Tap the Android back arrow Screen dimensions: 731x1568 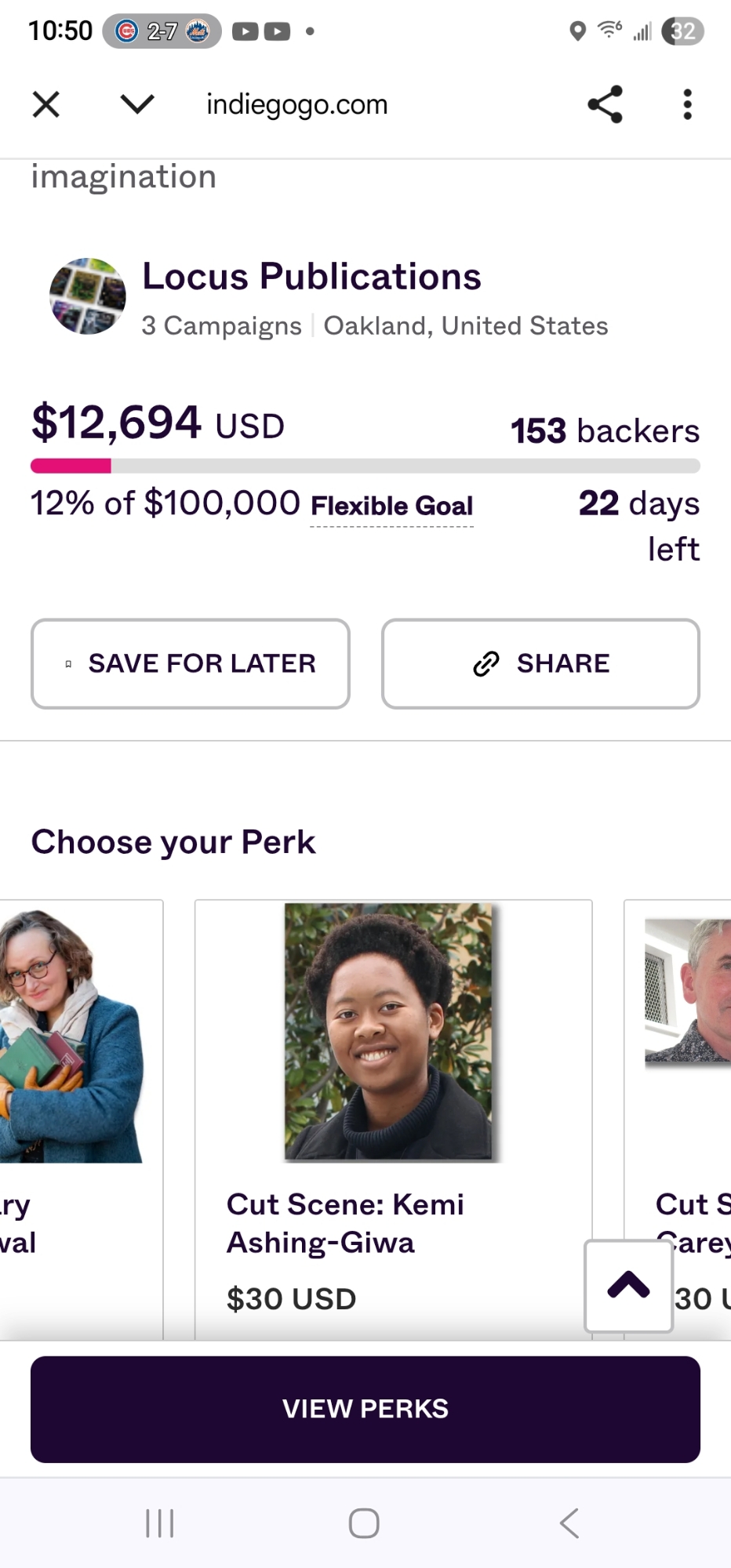(x=569, y=1523)
